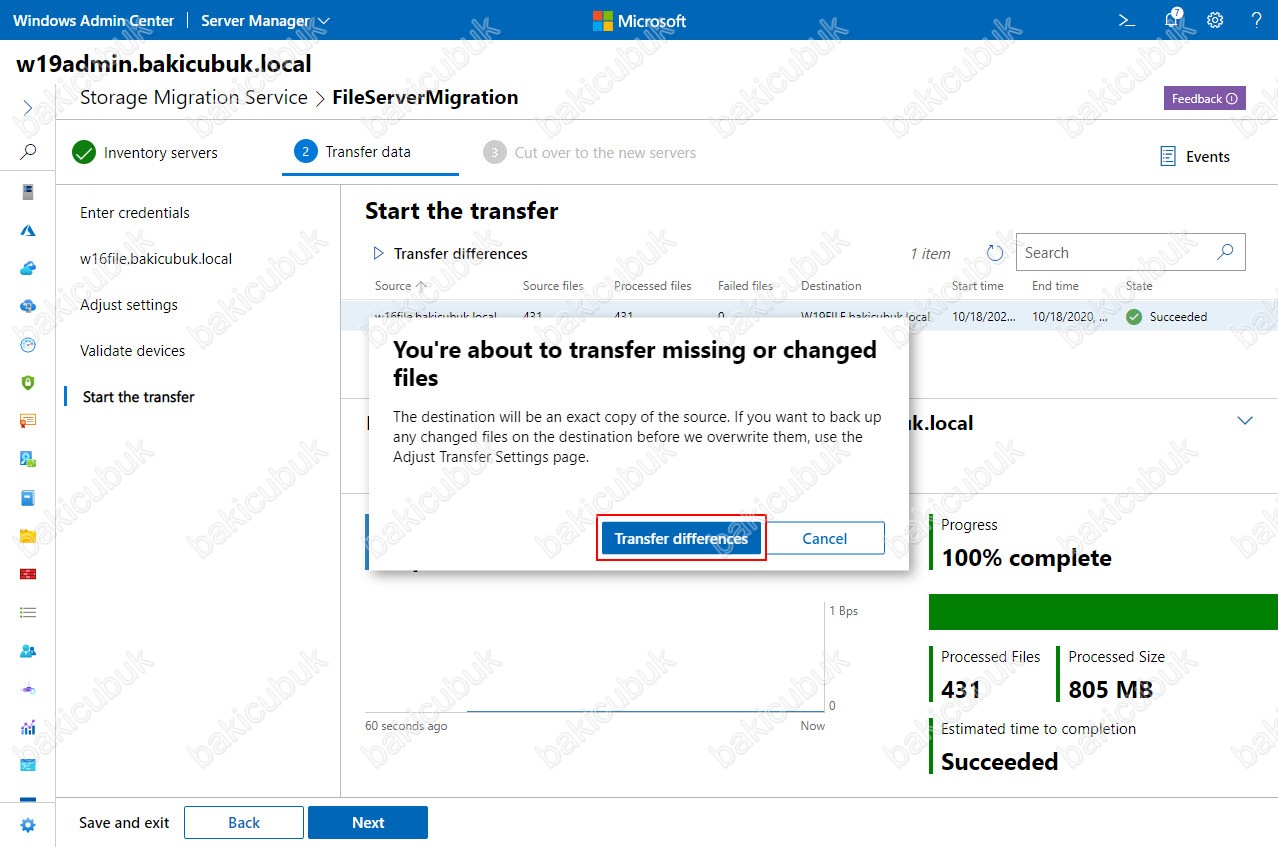Open the Certificates tool icon

pyautogui.click(x=28, y=421)
